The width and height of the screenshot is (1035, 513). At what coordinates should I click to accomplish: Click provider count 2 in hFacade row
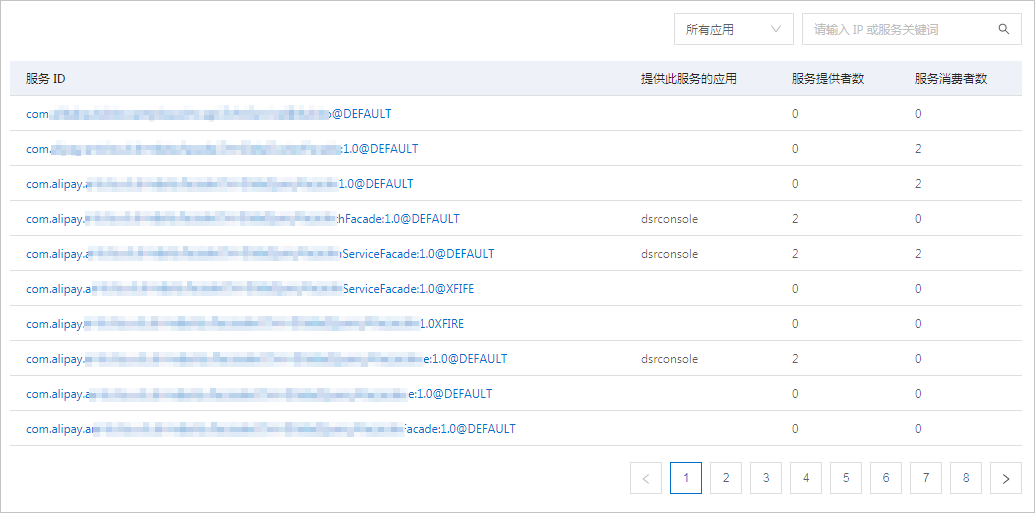tap(795, 219)
